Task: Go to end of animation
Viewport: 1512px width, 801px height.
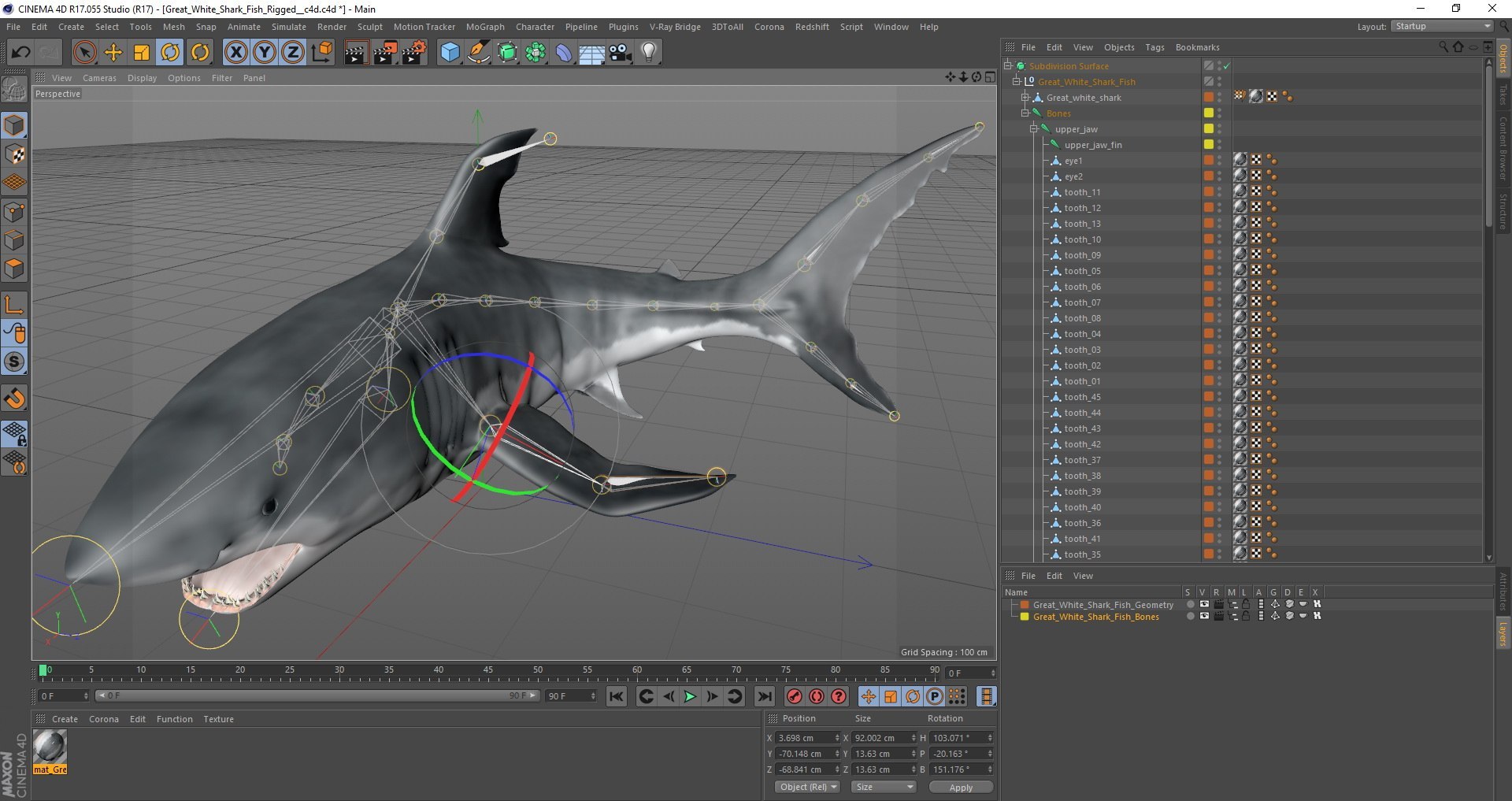Action: click(764, 696)
